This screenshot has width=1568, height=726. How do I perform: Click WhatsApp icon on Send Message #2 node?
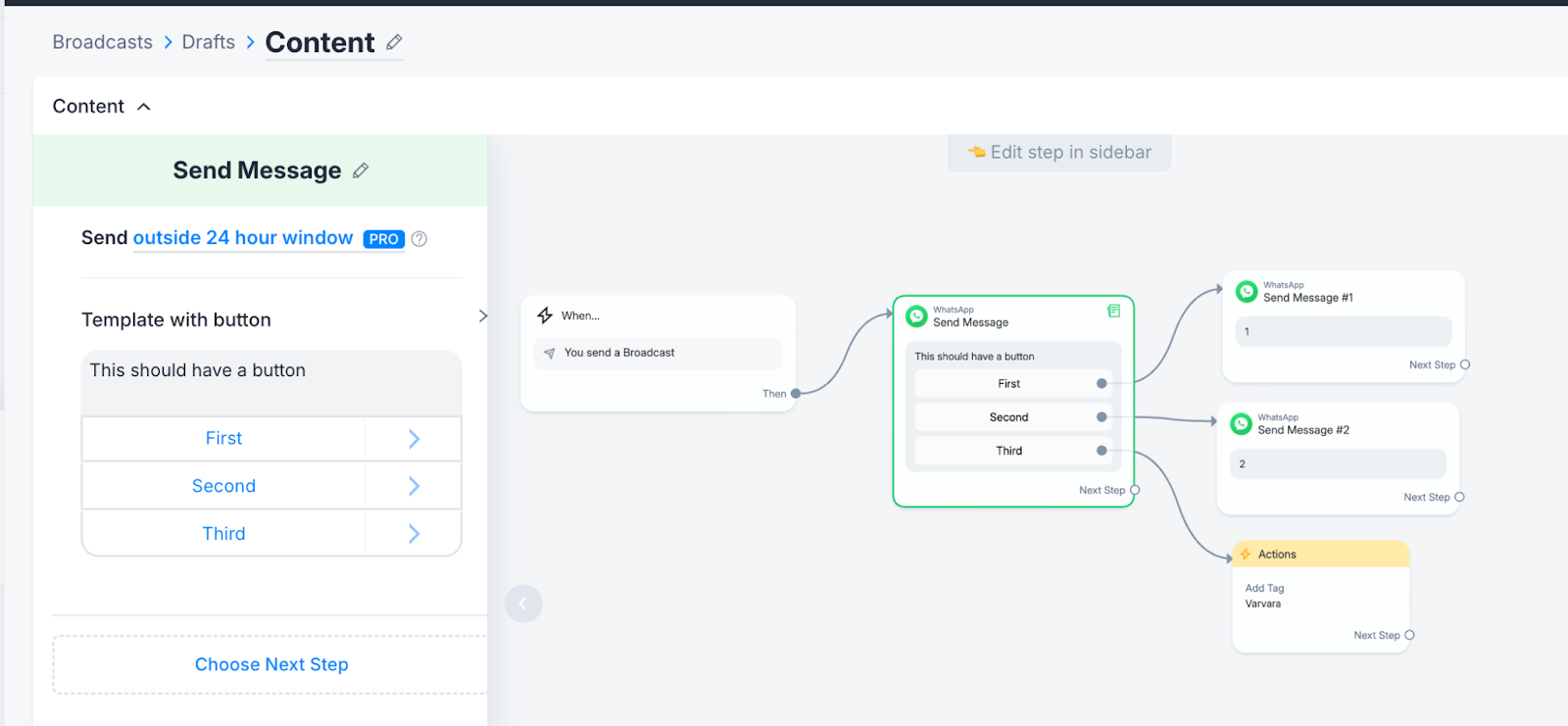(1242, 424)
